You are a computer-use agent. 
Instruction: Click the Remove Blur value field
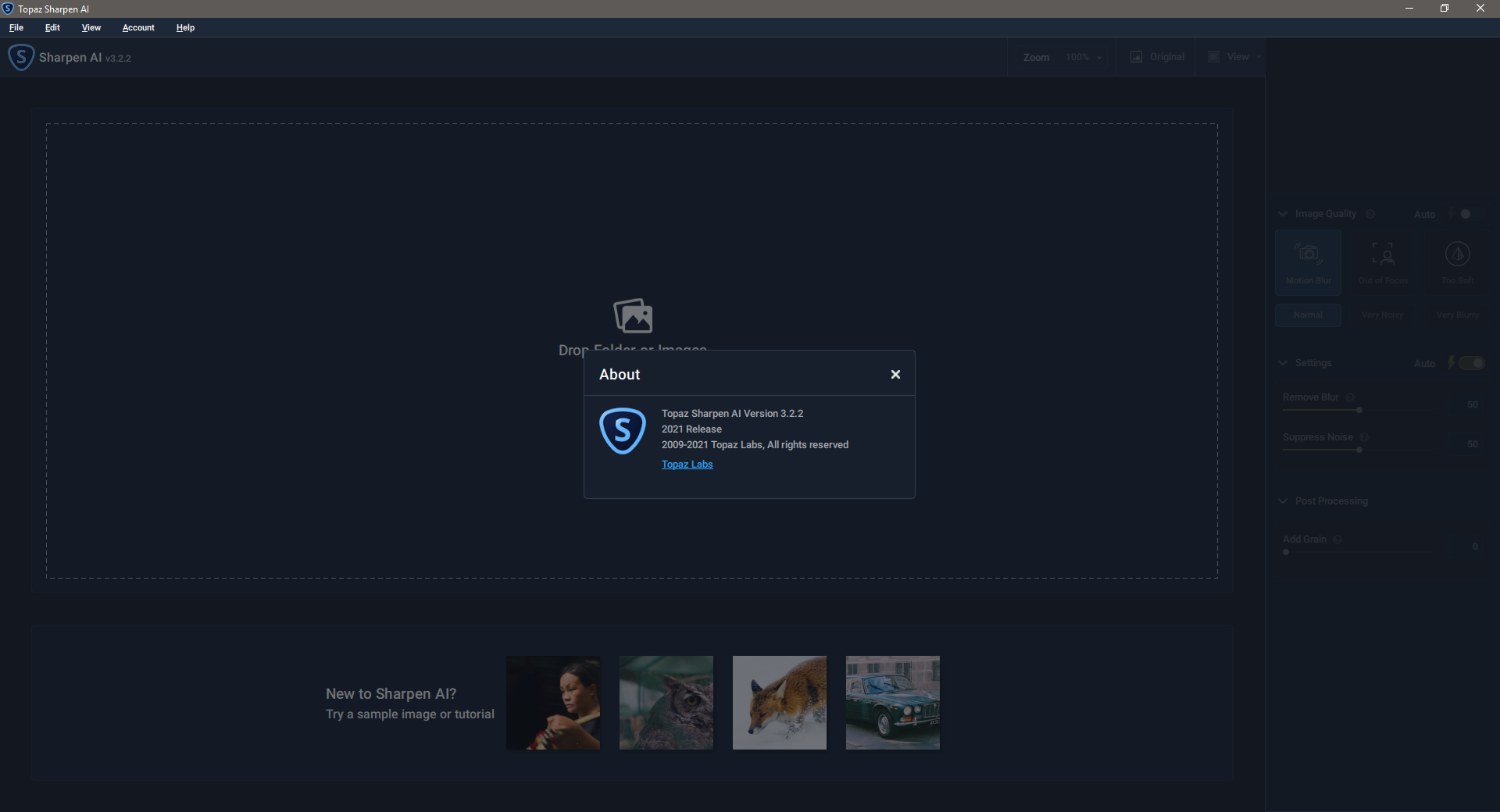pyautogui.click(x=1472, y=404)
